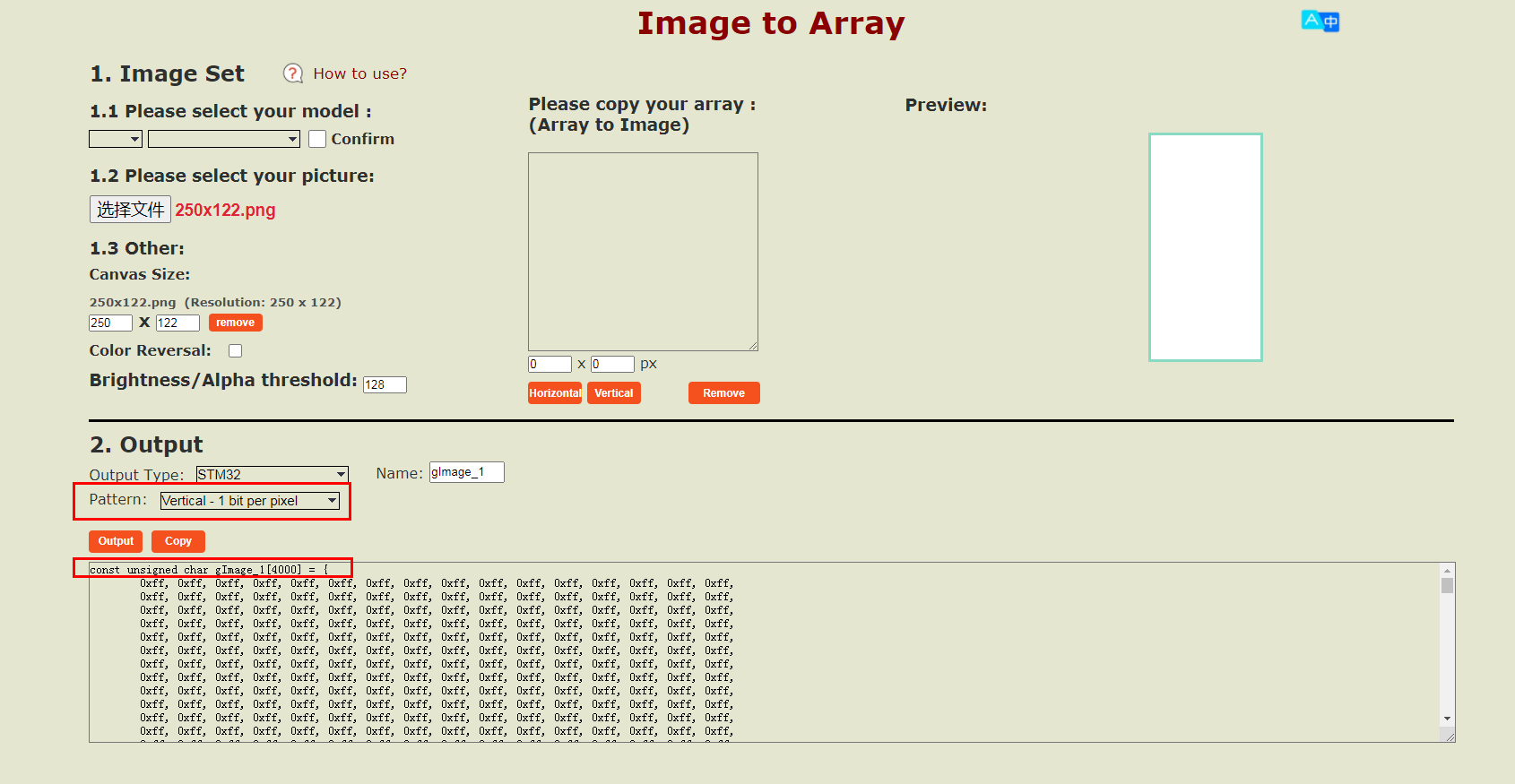Open the first small model dropdown
Image resolution: width=1515 pixels, height=784 pixels.
click(x=116, y=139)
